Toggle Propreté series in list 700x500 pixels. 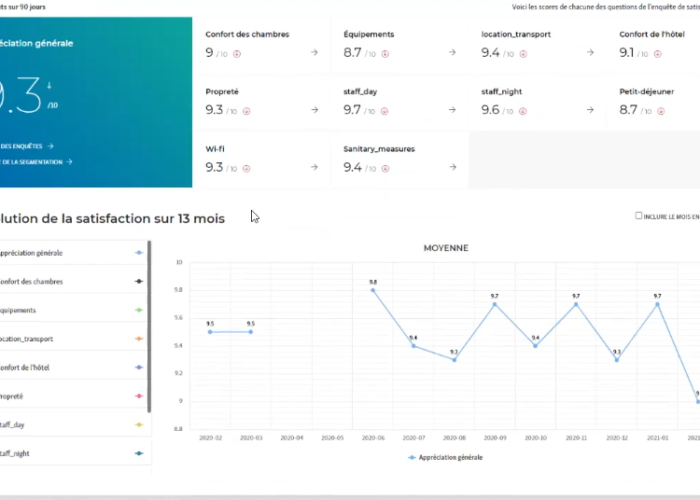tap(74, 396)
